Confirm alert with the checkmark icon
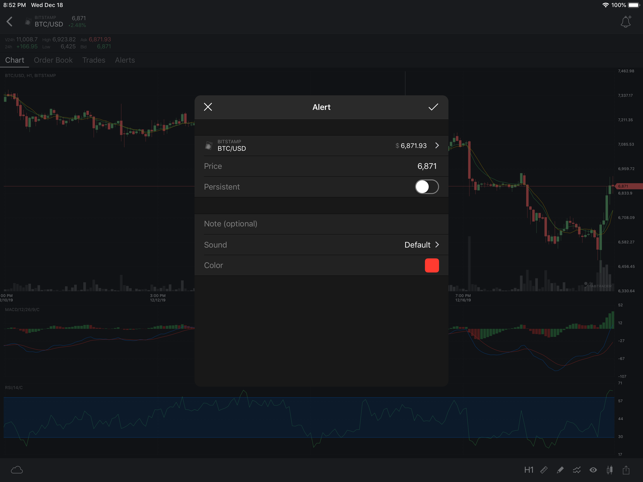Screen dimensions: 643x482 (433, 107)
